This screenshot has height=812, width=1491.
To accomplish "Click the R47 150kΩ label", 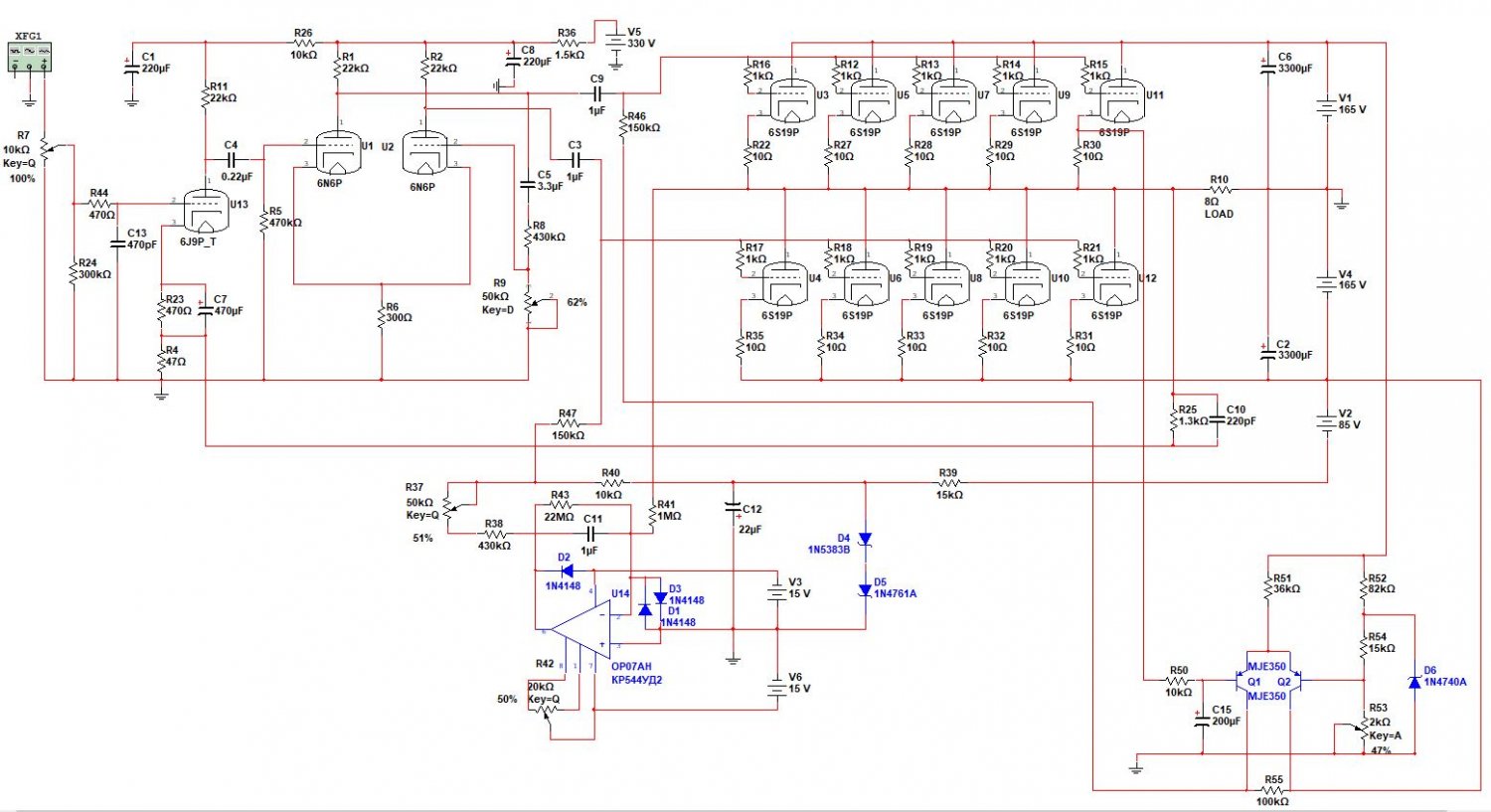I will [568, 424].
